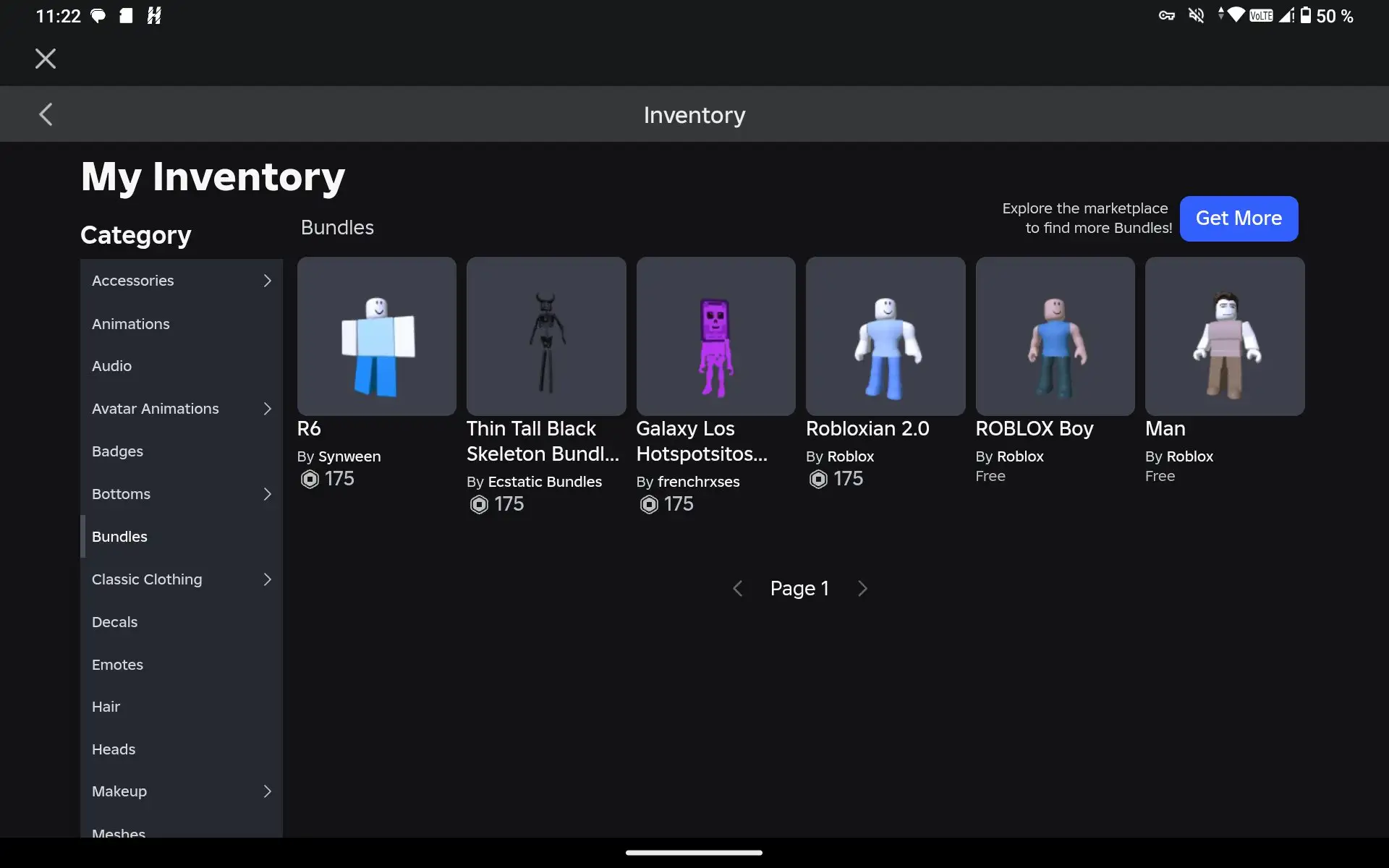1389x868 pixels.
Task: Open the Galaxy Los Hotspotsitos thumbnail
Action: pos(716,336)
